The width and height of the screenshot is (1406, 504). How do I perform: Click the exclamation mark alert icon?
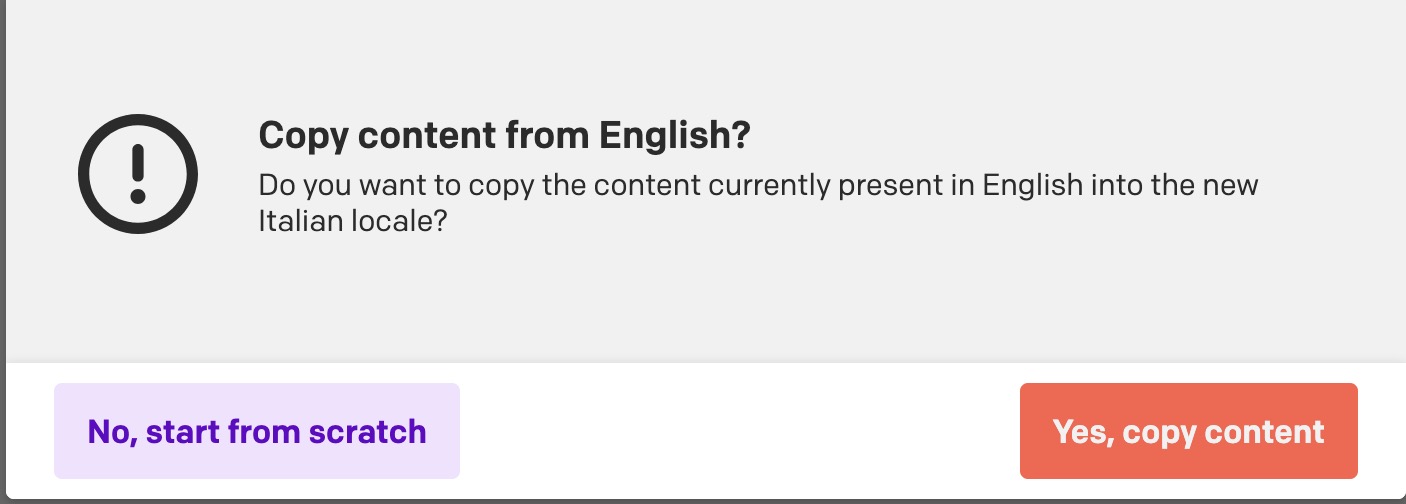point(138,174)
